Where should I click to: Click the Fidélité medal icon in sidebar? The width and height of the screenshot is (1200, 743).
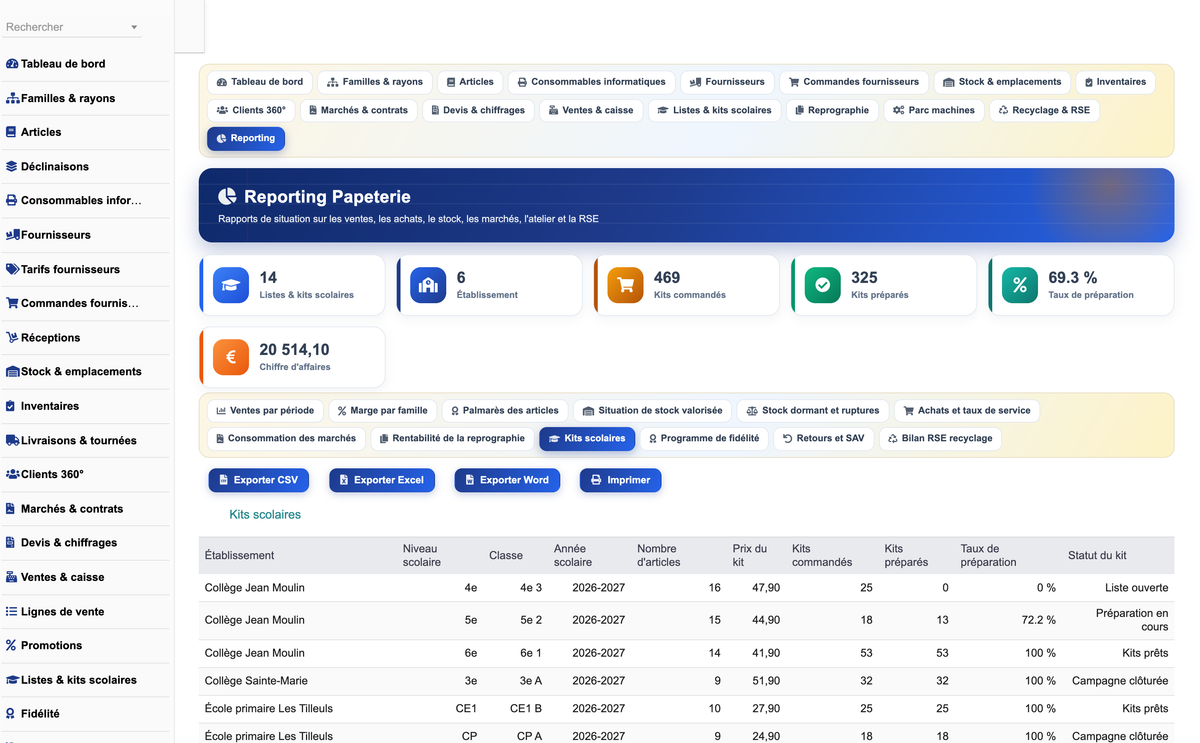pos(11,714)
